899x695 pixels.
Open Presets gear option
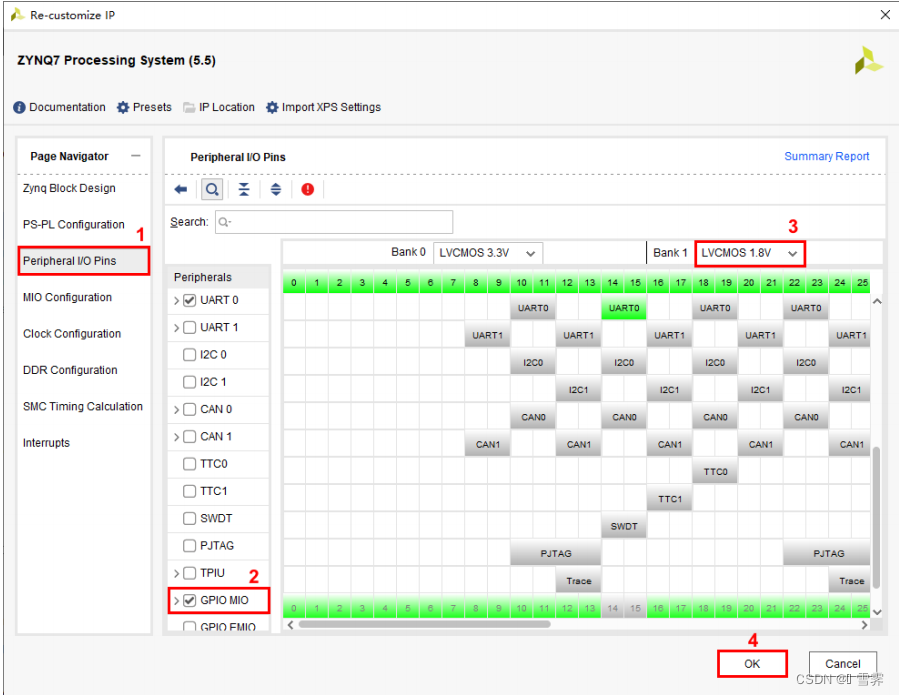click(x=144, y=107)
